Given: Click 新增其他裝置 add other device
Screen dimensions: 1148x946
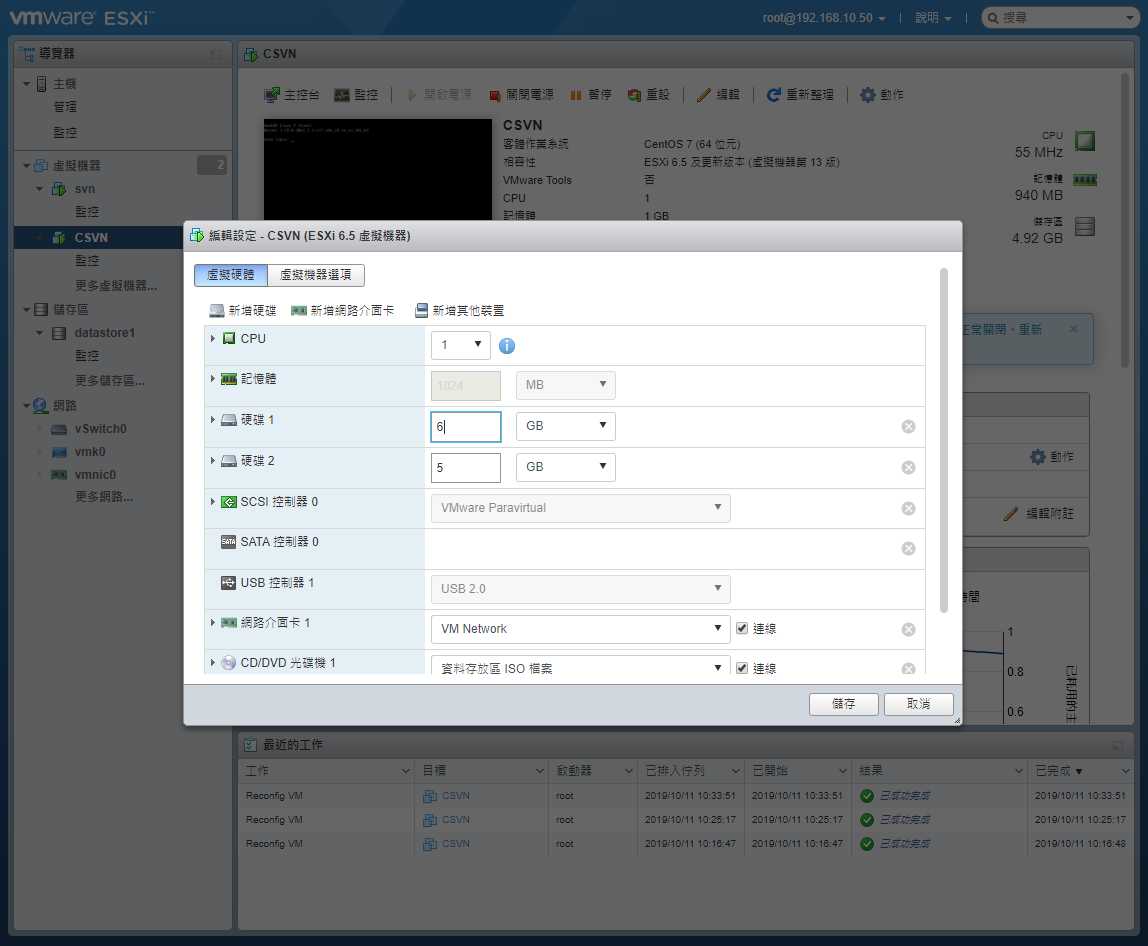Looking at the screenshot, I should pyautogui.click(x=459, y=310).
